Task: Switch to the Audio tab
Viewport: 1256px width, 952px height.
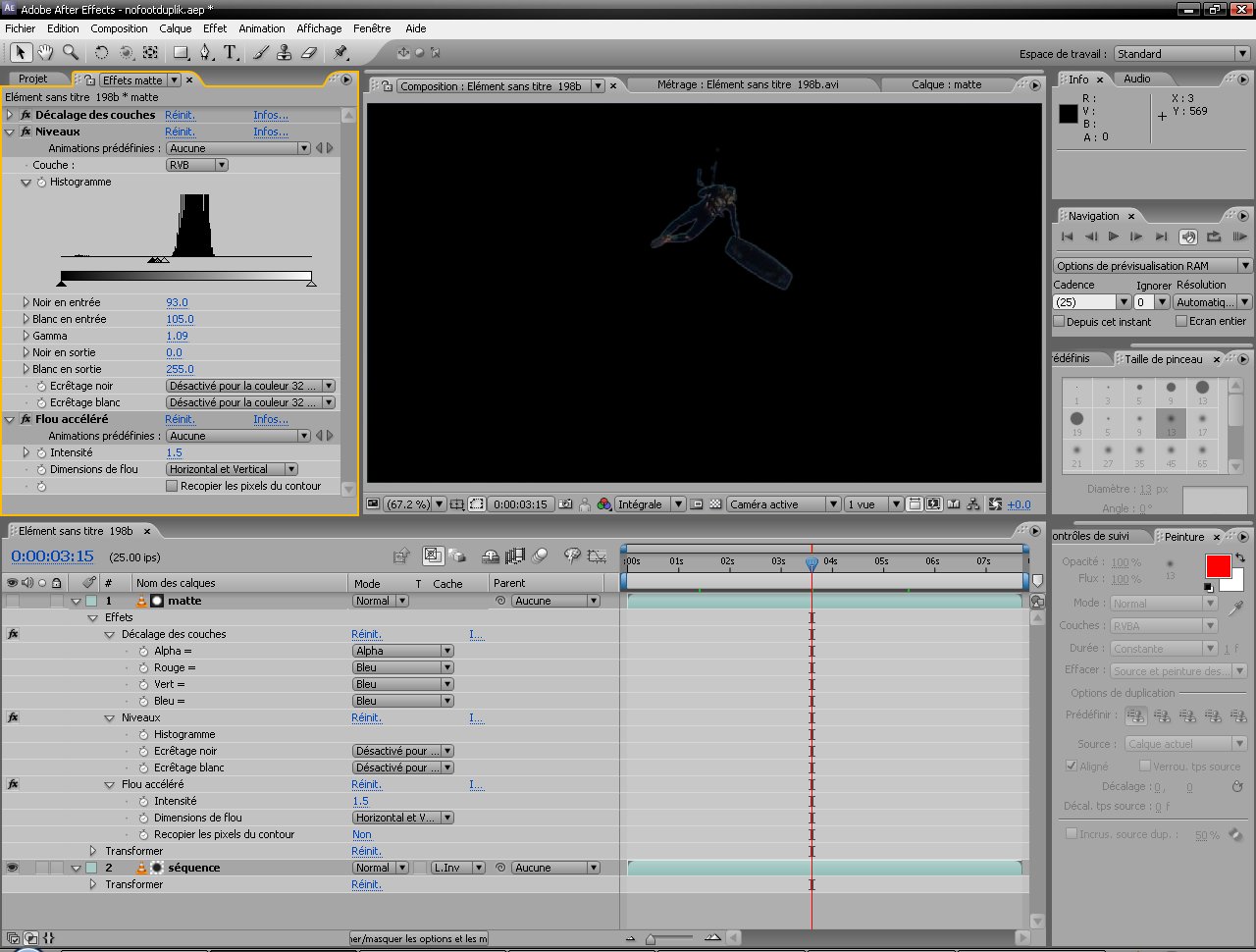Action: tap(1137, 79)
